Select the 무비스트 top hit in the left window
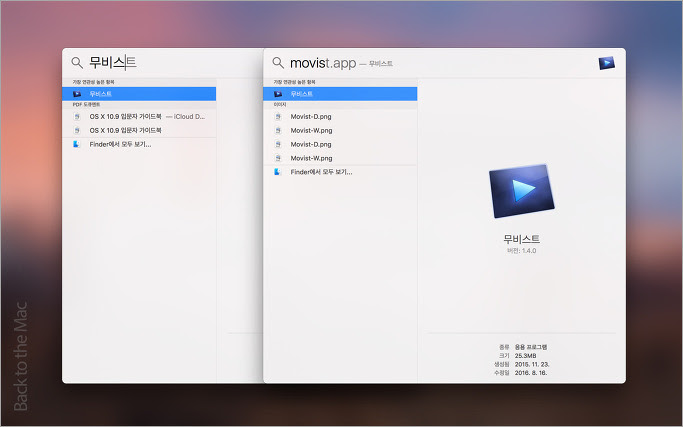 pos(139,94)
